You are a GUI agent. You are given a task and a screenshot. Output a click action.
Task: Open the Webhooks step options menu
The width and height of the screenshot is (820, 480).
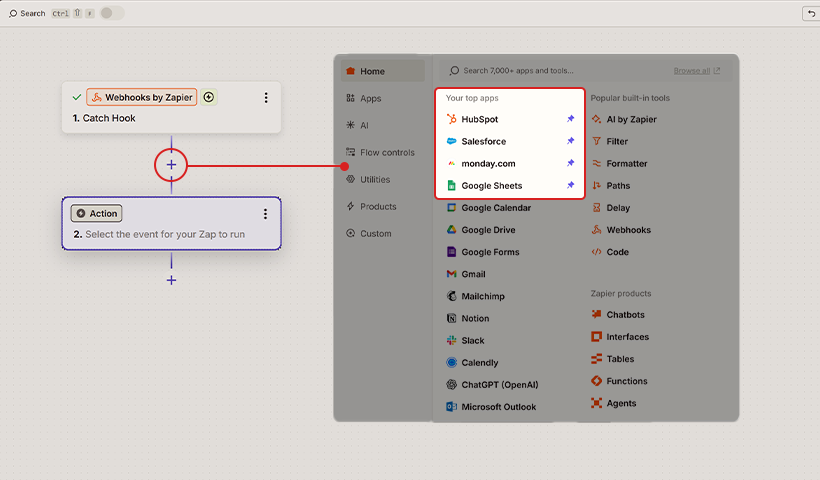[266, 98]
